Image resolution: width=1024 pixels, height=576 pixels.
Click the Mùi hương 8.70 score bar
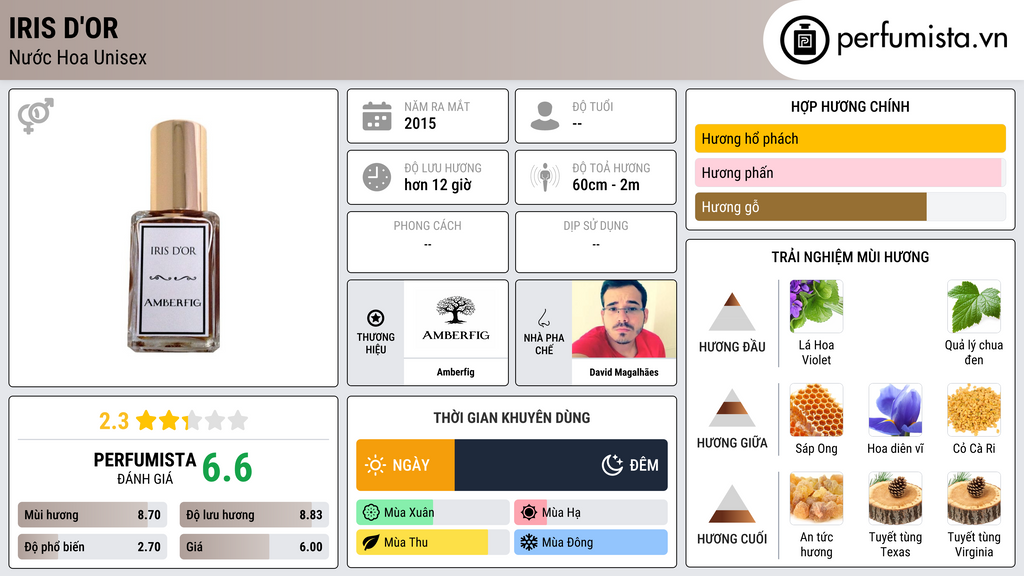(x=92, y=515)
